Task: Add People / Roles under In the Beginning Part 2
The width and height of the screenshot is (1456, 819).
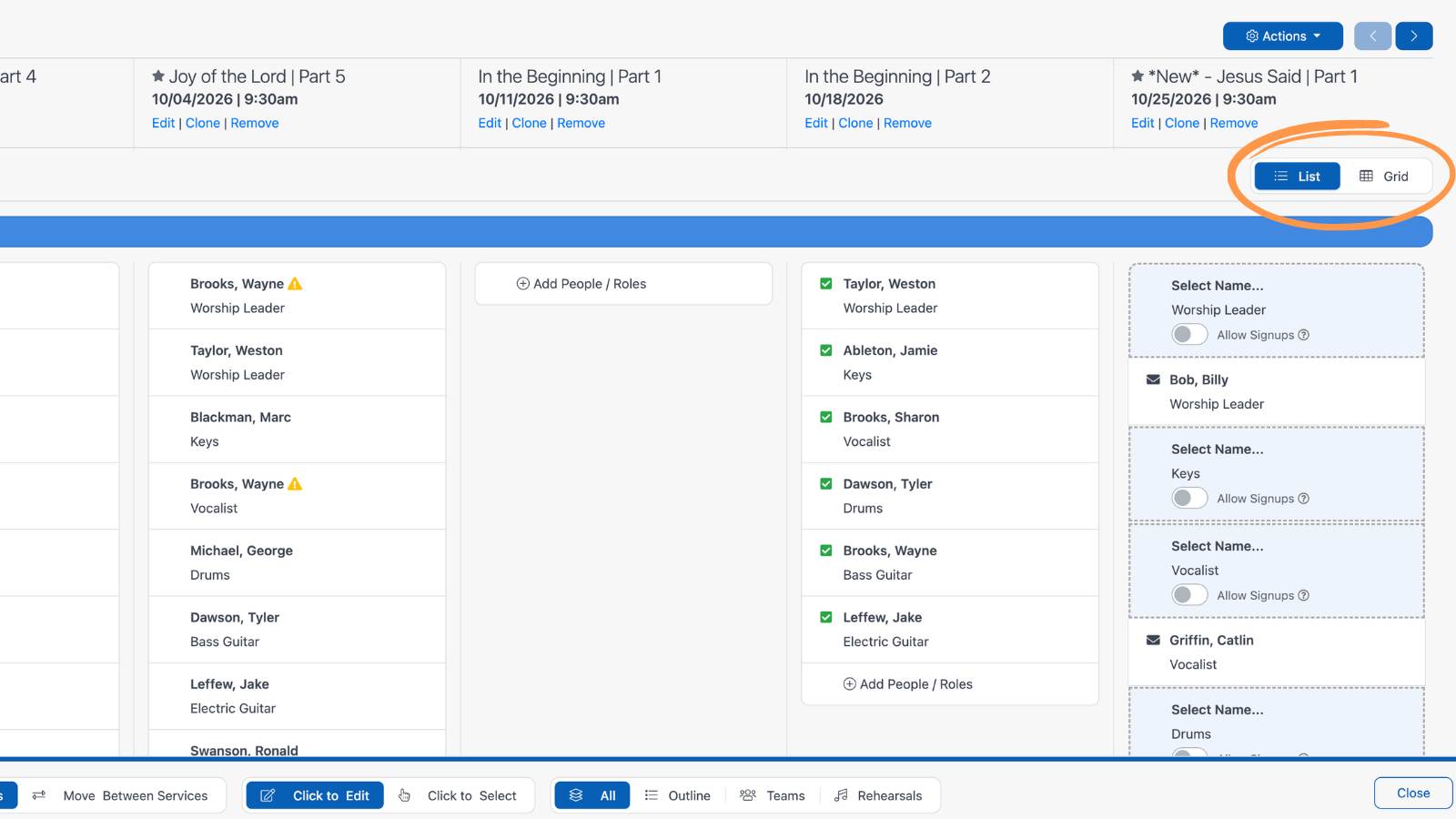Action: click(x=907, y=684)
